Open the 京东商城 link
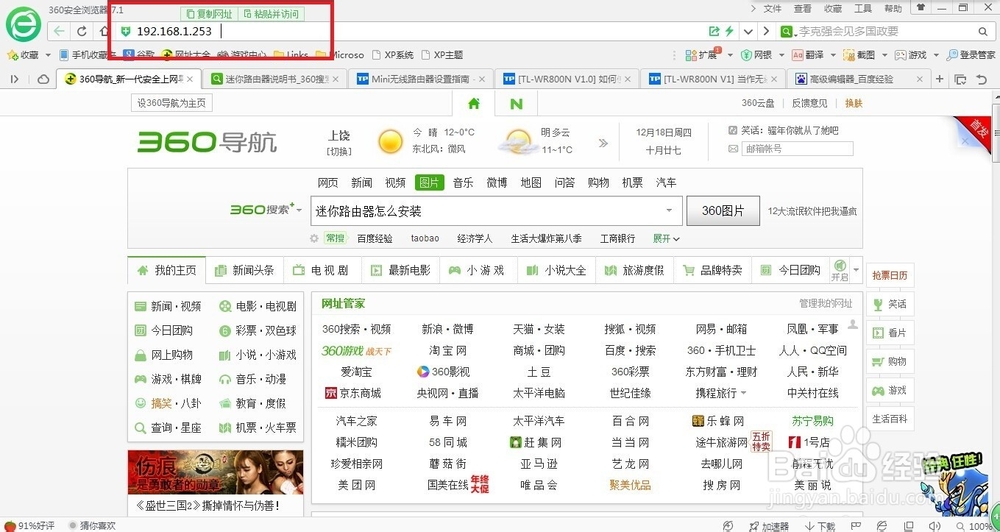 pyautogui.click(x=353, y=393)
